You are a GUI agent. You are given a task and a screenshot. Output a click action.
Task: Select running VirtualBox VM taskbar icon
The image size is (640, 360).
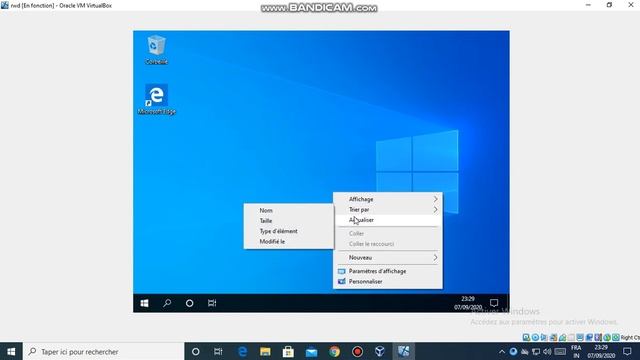click(x=404, y=351)
